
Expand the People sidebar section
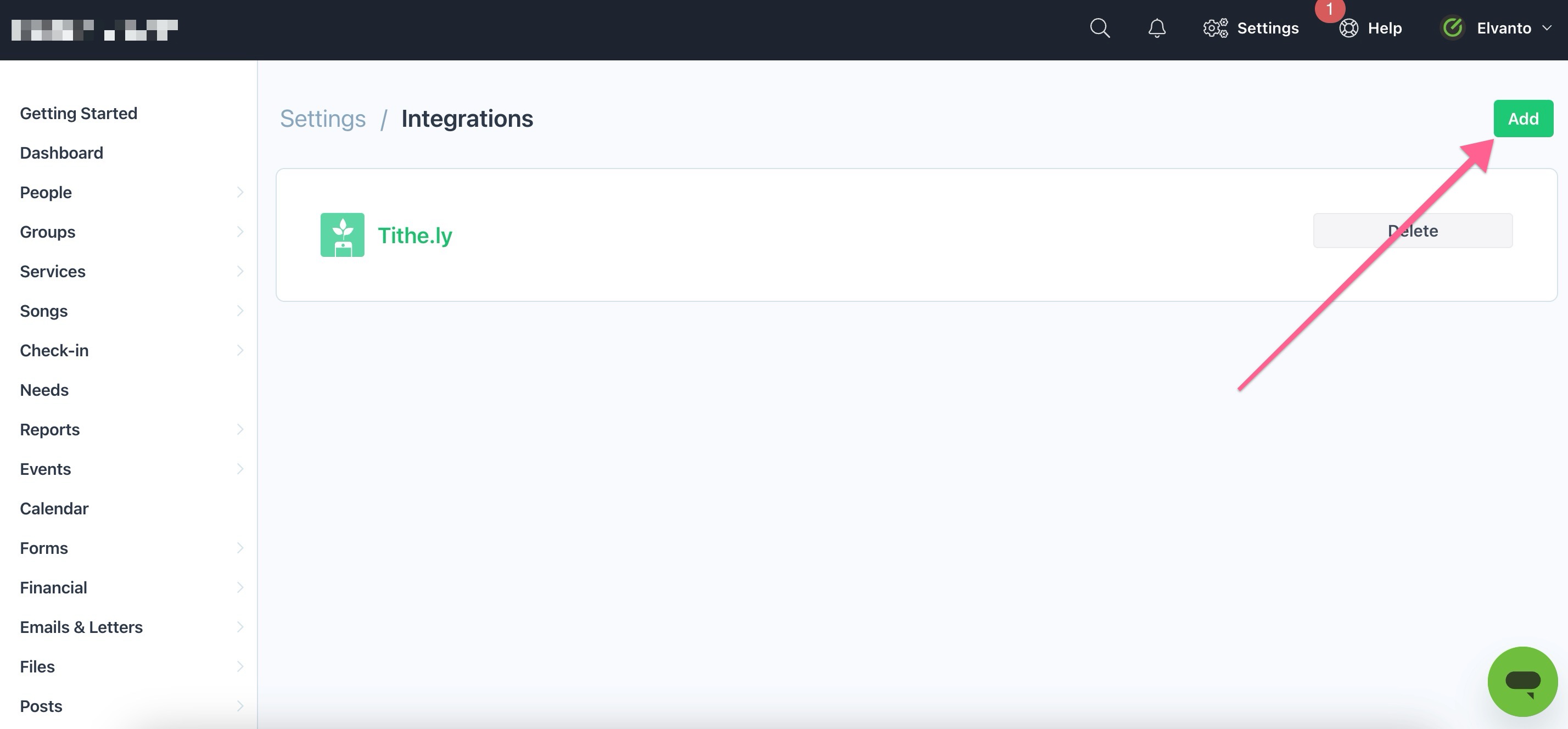pyautogui.click(x=241, y=192)
